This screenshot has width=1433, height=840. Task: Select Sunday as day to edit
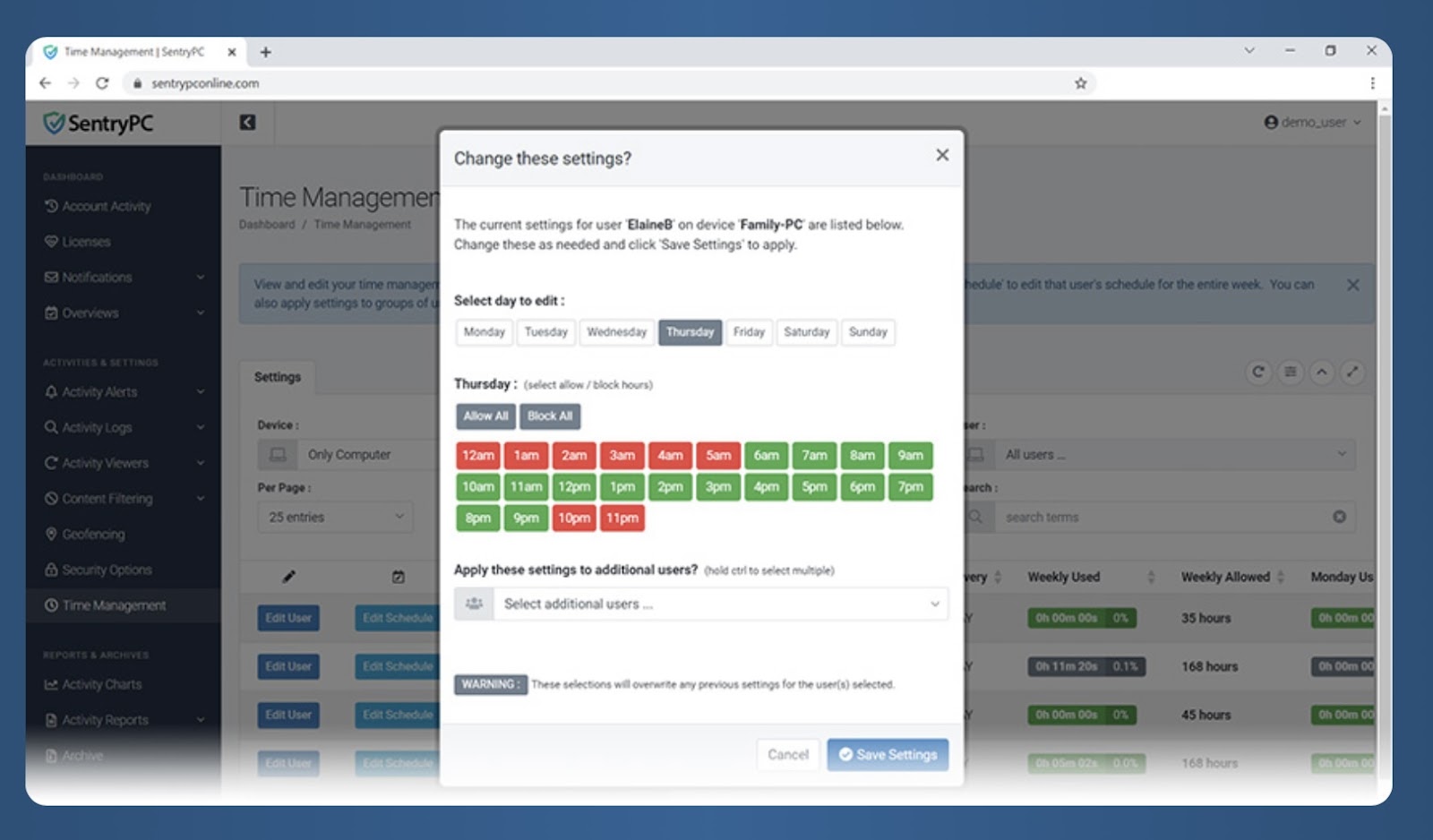(x=868, y=332)
